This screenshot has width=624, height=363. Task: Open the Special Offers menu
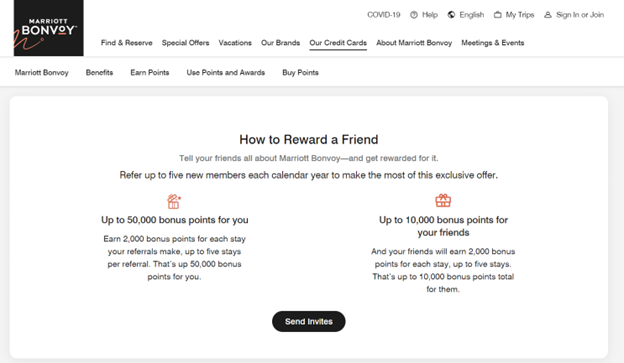tap(185, 43)
